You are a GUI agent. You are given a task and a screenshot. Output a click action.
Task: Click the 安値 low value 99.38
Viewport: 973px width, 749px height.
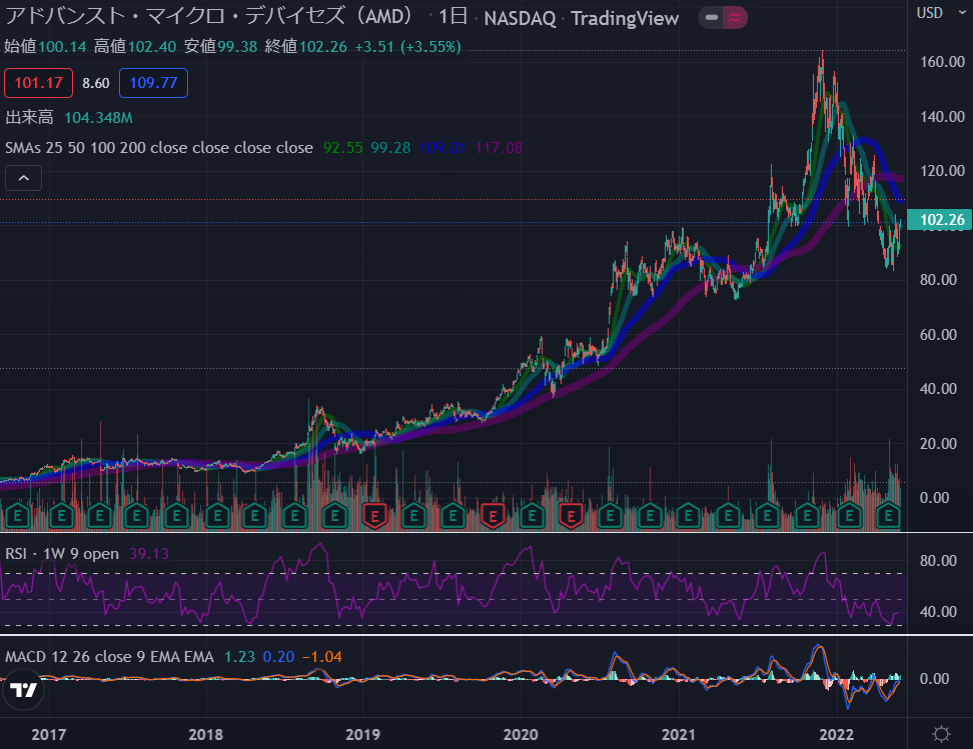pyautogui.click(x=237, y=47)
